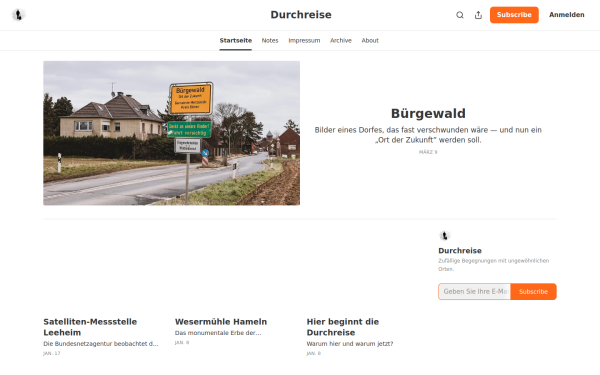
Task: Click the Durchreise logo in top-left corner
Action: [18, 15]
